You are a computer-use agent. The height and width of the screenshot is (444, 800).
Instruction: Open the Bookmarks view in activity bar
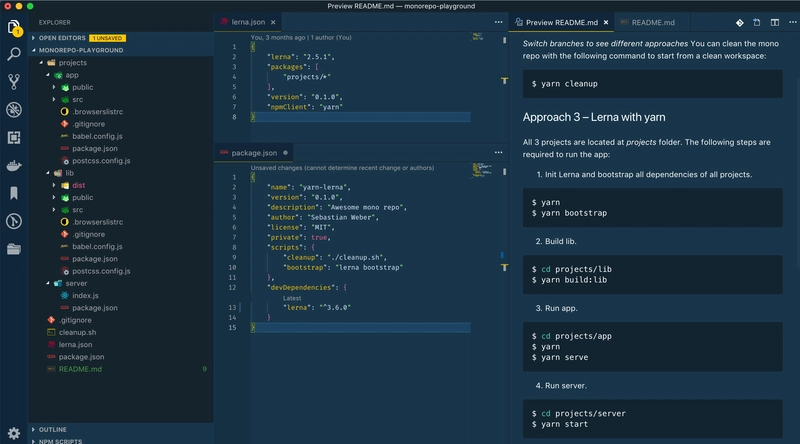pyautogui.click(x=14, y=194)
